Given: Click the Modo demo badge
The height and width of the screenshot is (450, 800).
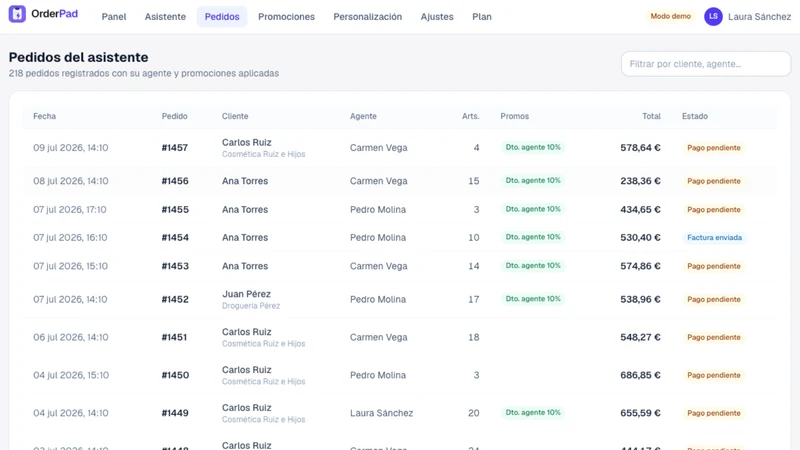Looking at the screenshot, I should pos(670,16).
